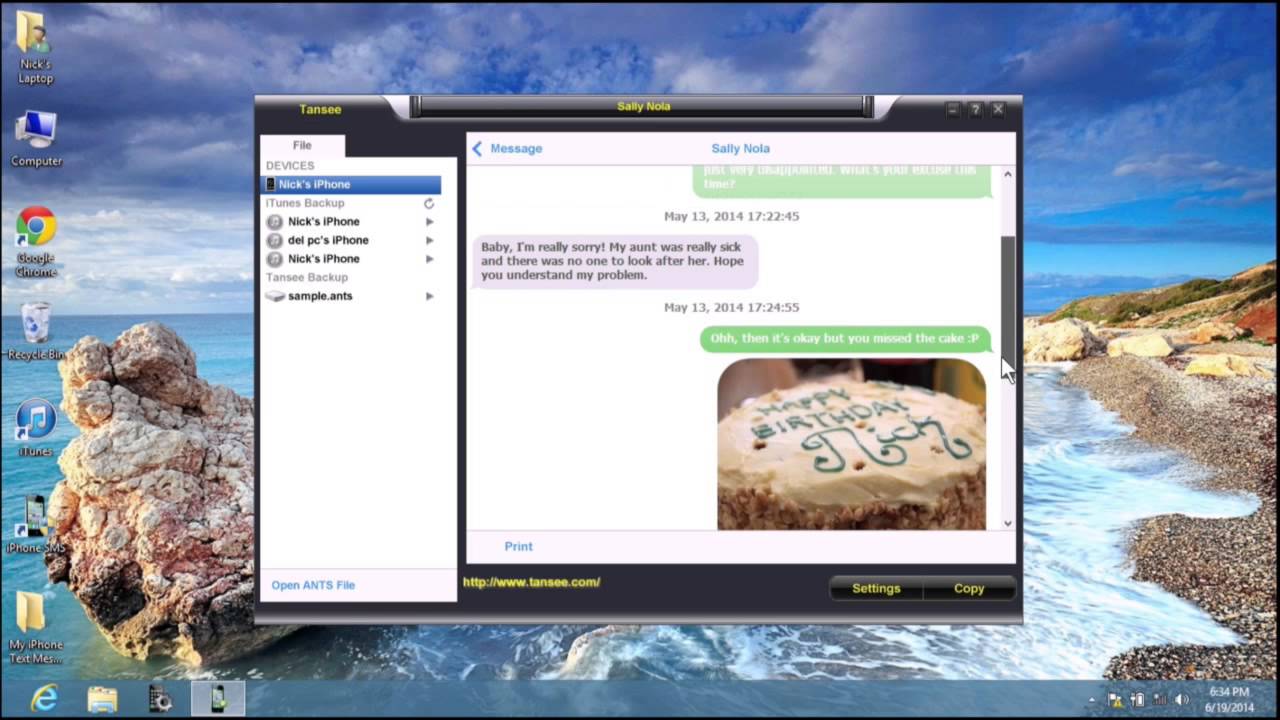This screenshot has height=720, width=1280.
Task: Open the network signal tray icon
Action: (1161, 700)
